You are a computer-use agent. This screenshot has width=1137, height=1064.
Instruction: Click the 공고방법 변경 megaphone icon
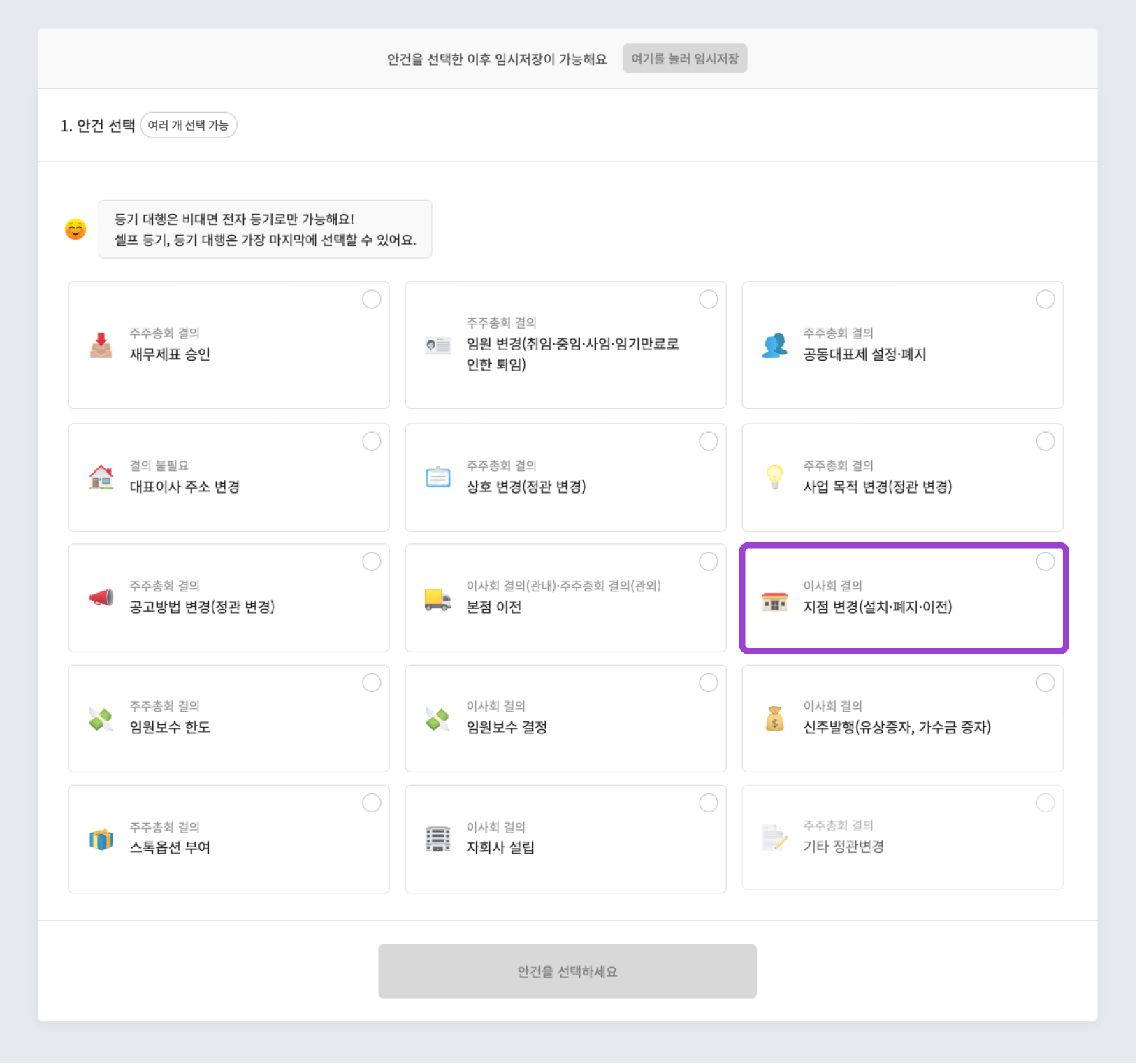point(101,598)
